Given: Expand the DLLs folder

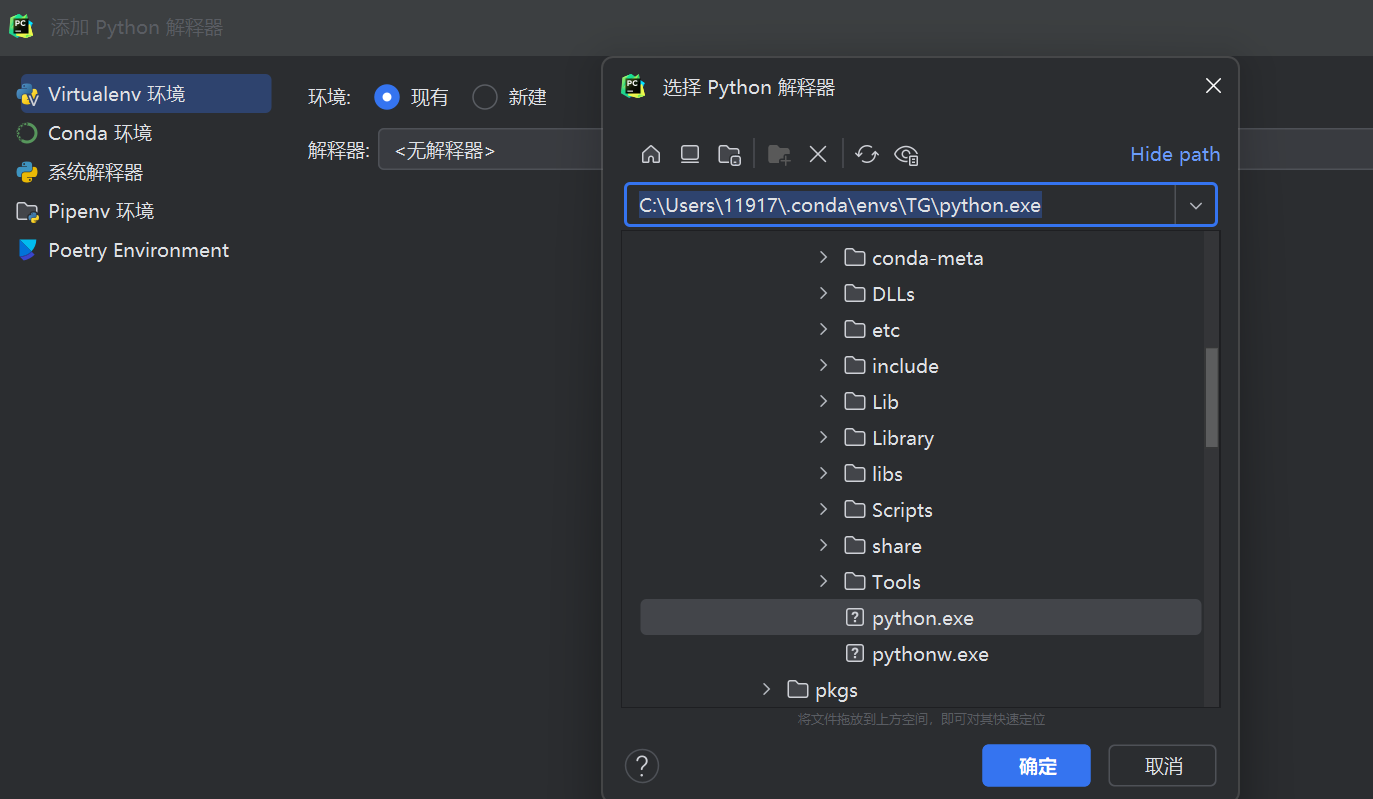Looking at the screenshot, I should tap(823, 294).
